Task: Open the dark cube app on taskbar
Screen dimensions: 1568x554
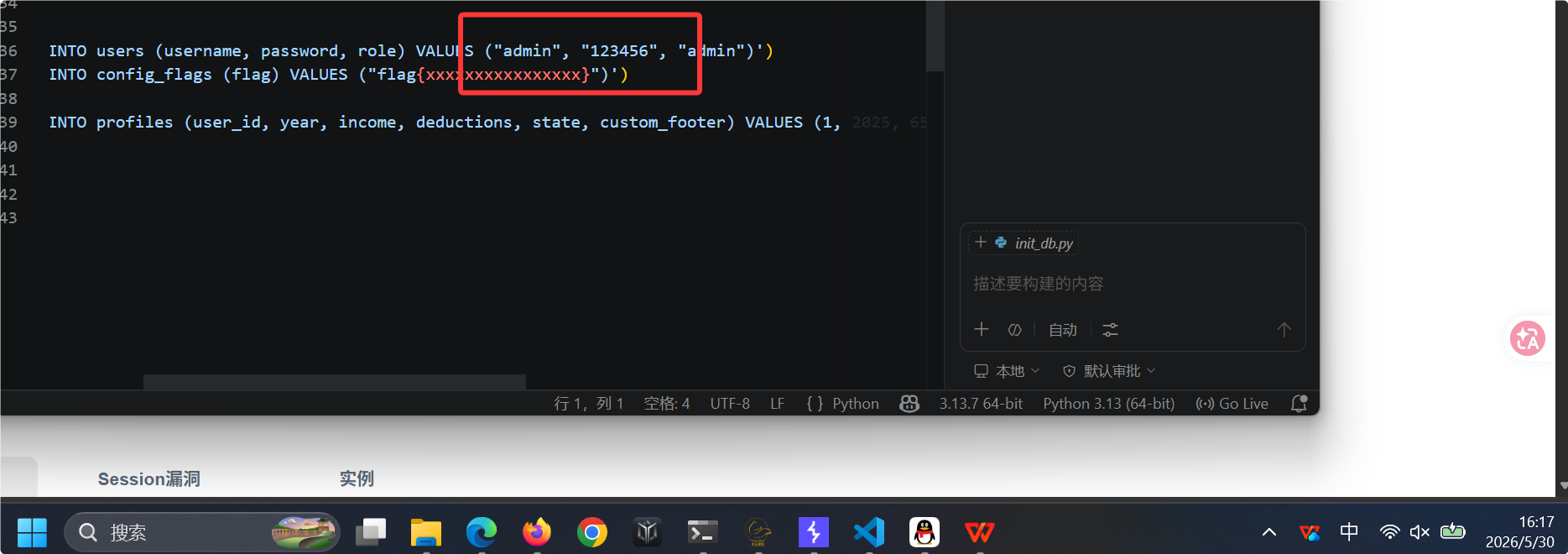Action: pos(648,532)
